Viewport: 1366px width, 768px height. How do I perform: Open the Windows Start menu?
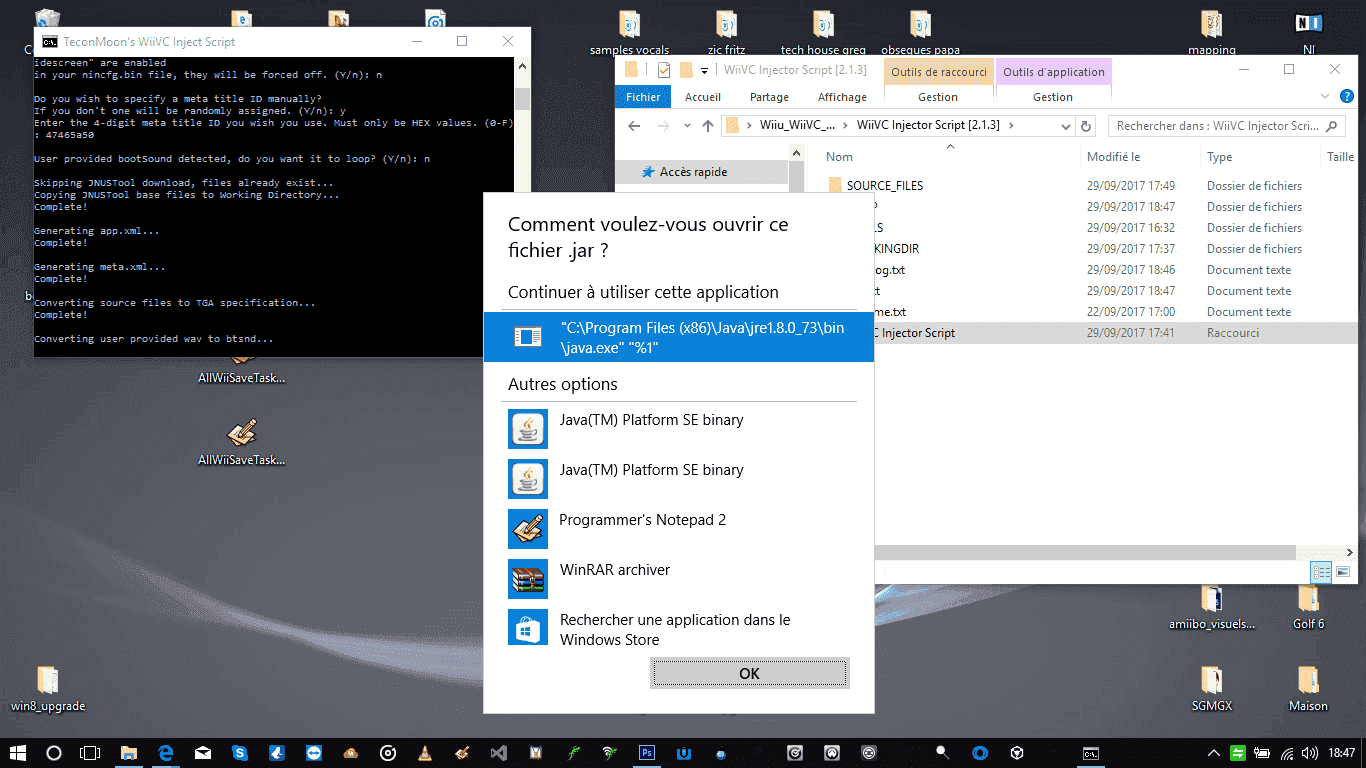tap(18, 753)
